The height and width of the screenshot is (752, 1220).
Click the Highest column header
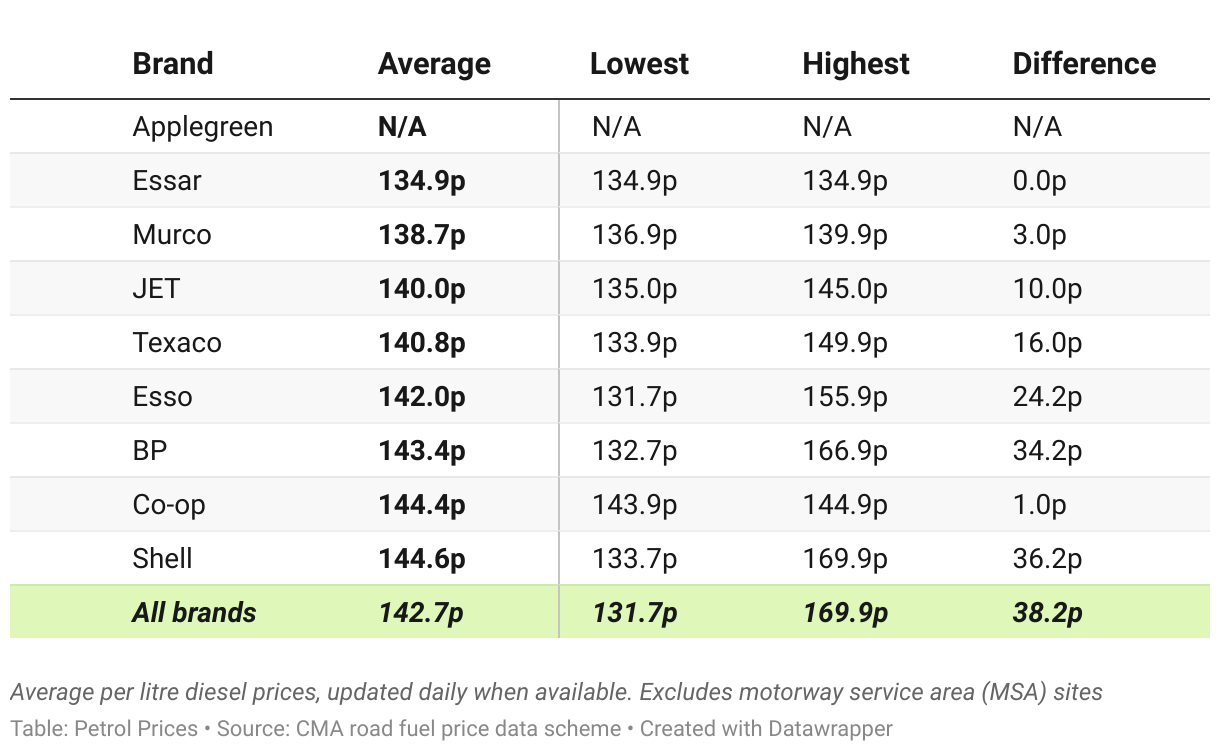point(855,64)
